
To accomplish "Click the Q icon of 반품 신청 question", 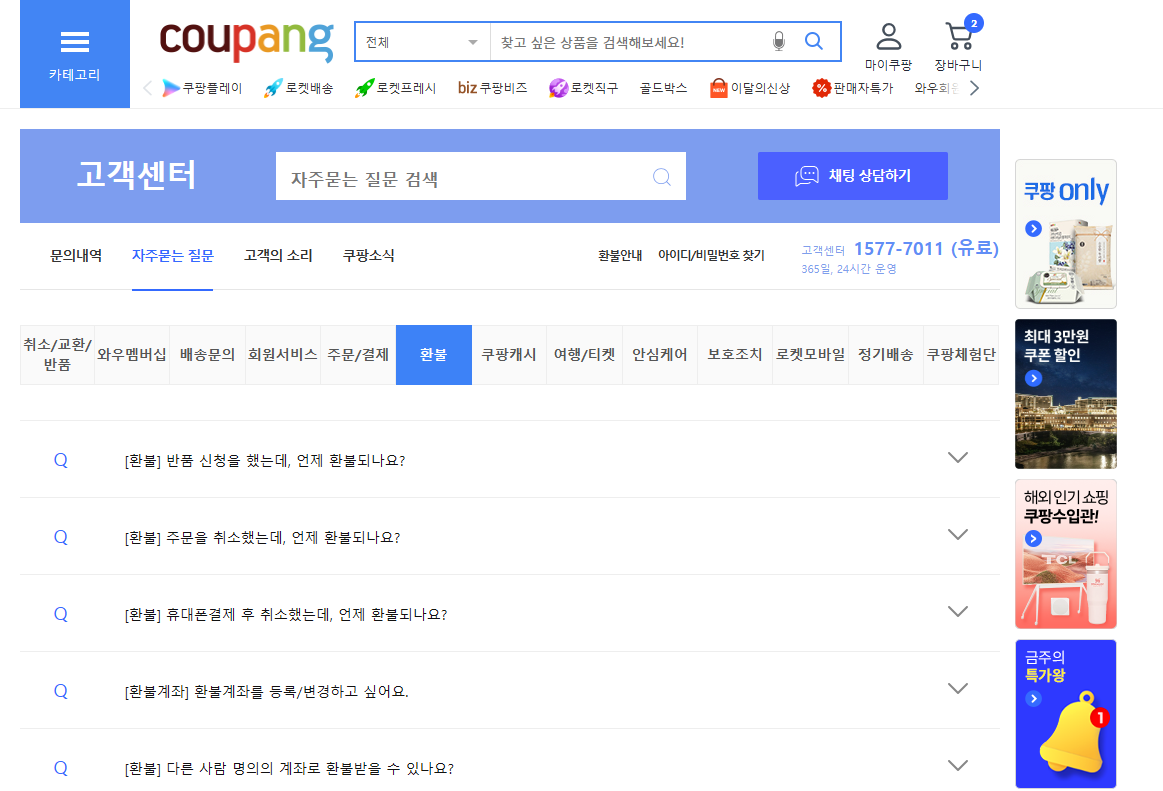I will [61, 460].
